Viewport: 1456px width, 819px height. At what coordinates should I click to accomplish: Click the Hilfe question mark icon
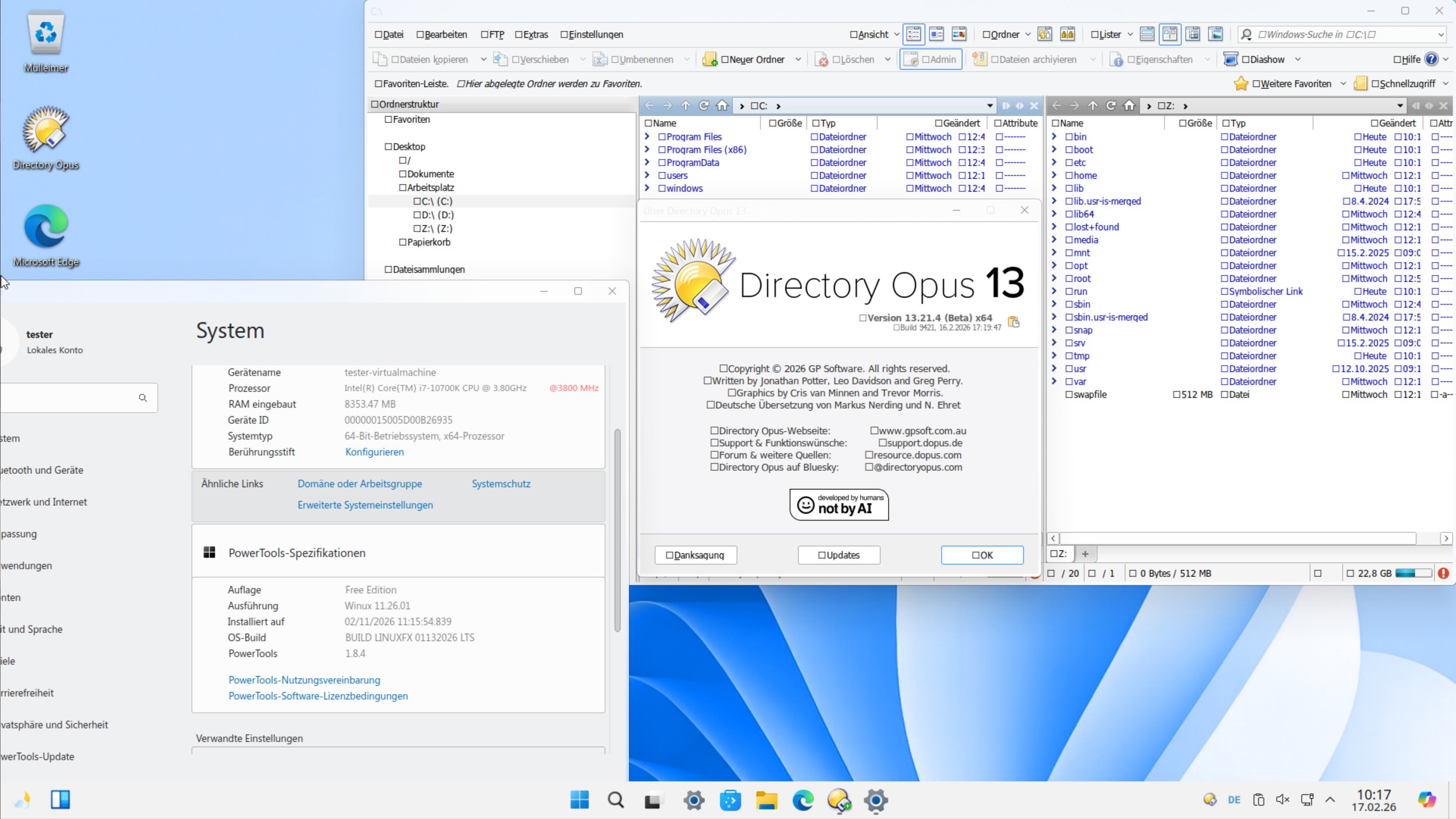click(1431, 59)
